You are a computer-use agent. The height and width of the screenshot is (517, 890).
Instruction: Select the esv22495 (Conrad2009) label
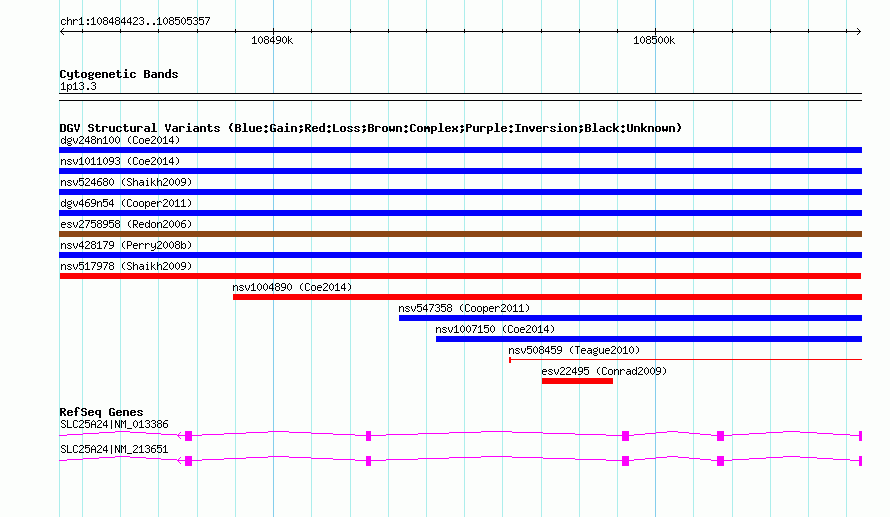coord(604,371)
